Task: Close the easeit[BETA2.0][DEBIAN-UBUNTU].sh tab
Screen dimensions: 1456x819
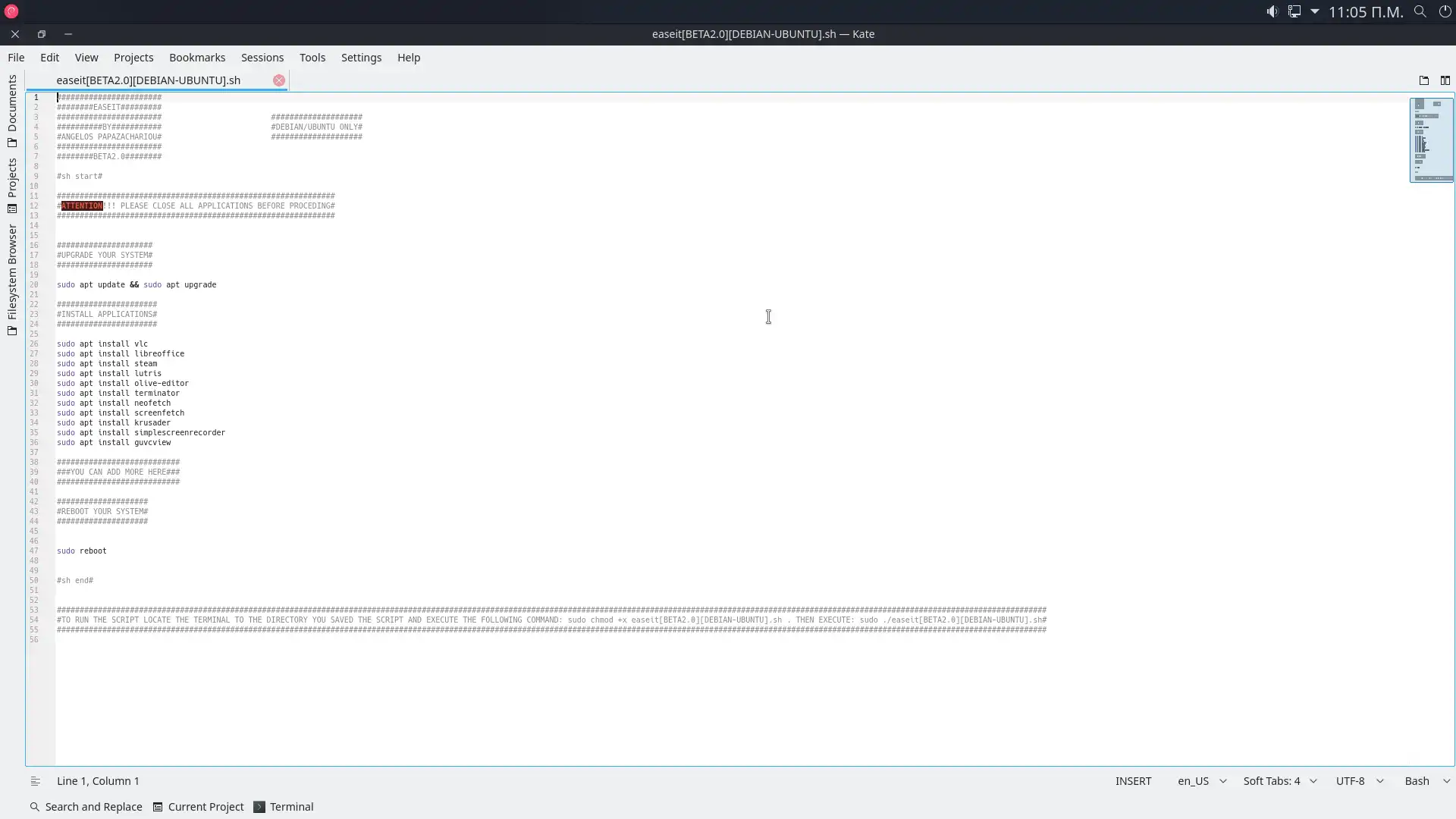Action: pyautogui.click(x=279, y=80)
